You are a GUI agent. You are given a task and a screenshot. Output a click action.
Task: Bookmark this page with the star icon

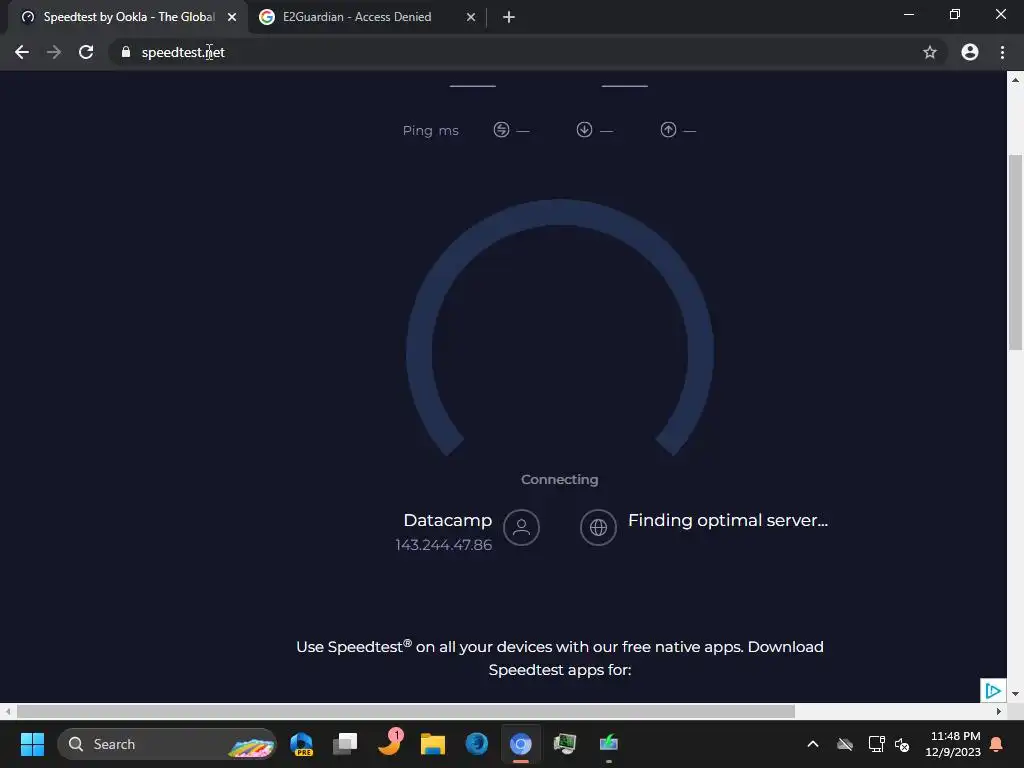click(930, 52)
